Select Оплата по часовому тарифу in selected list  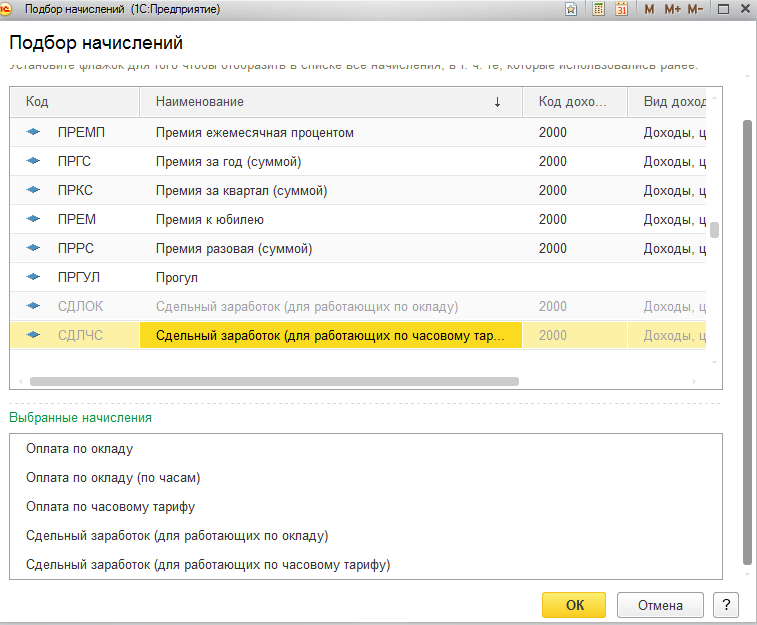point(110,507)
